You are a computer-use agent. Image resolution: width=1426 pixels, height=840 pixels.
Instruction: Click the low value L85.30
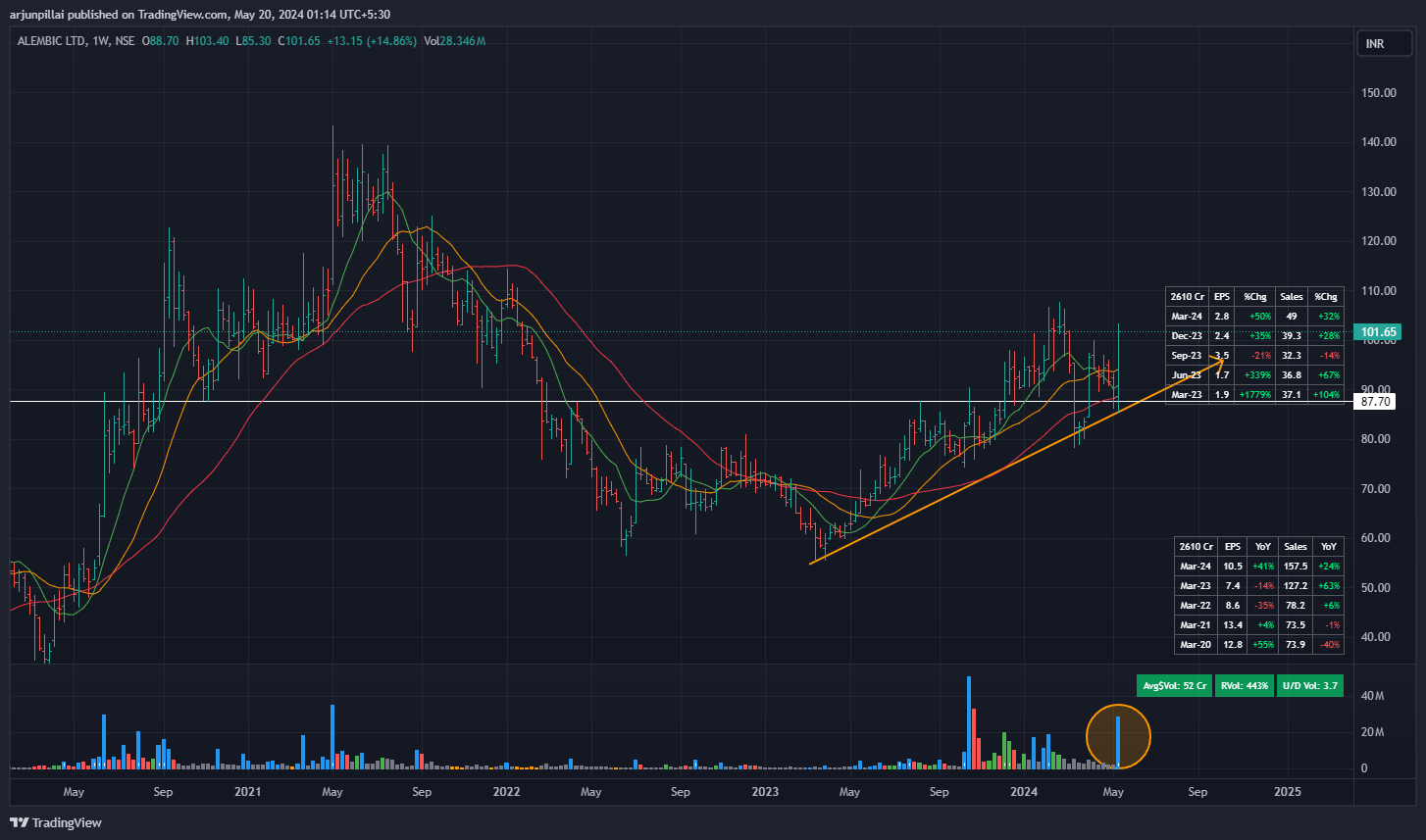[x=253, y=41]
